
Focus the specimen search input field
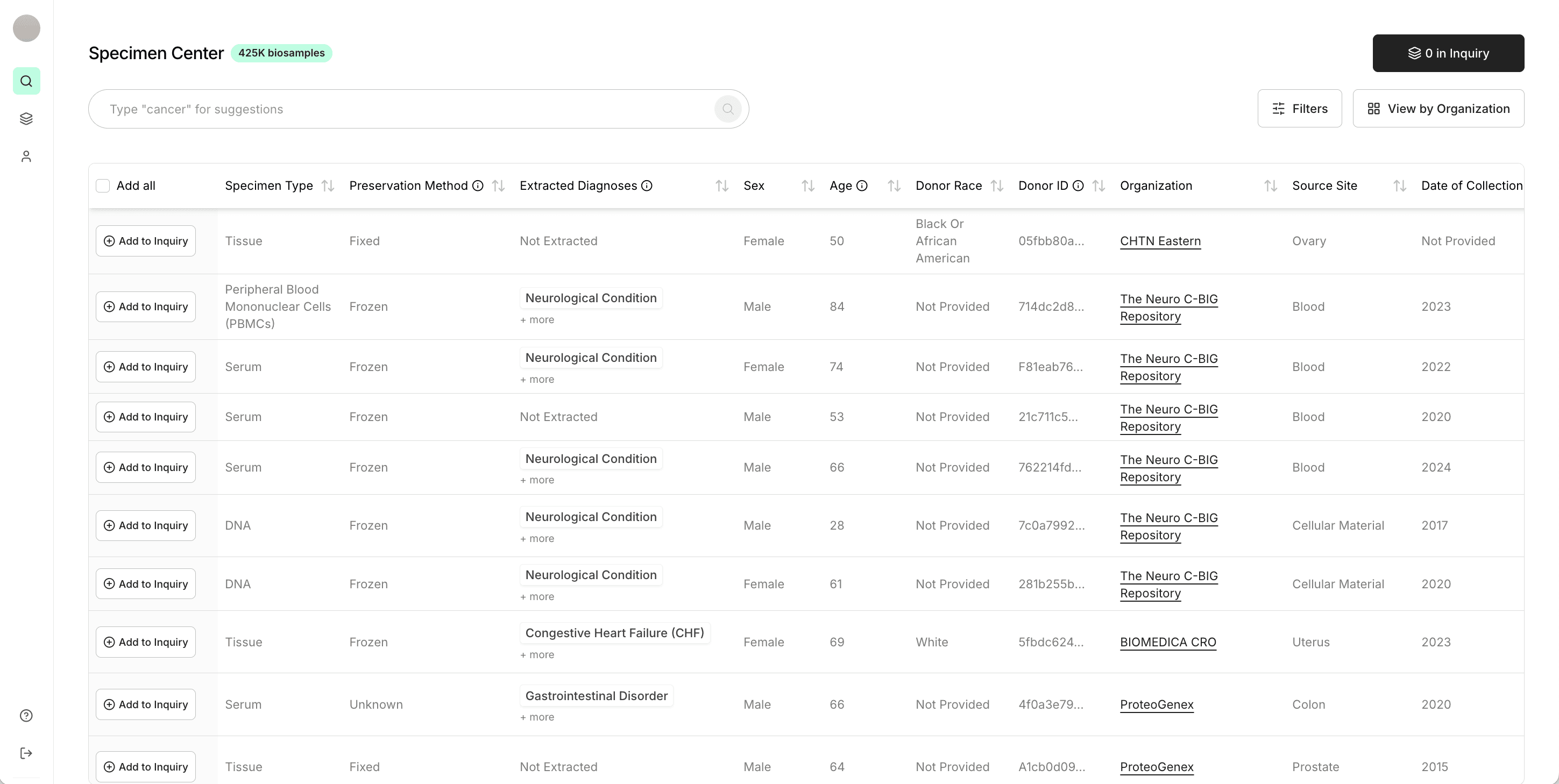coord(399,109)
